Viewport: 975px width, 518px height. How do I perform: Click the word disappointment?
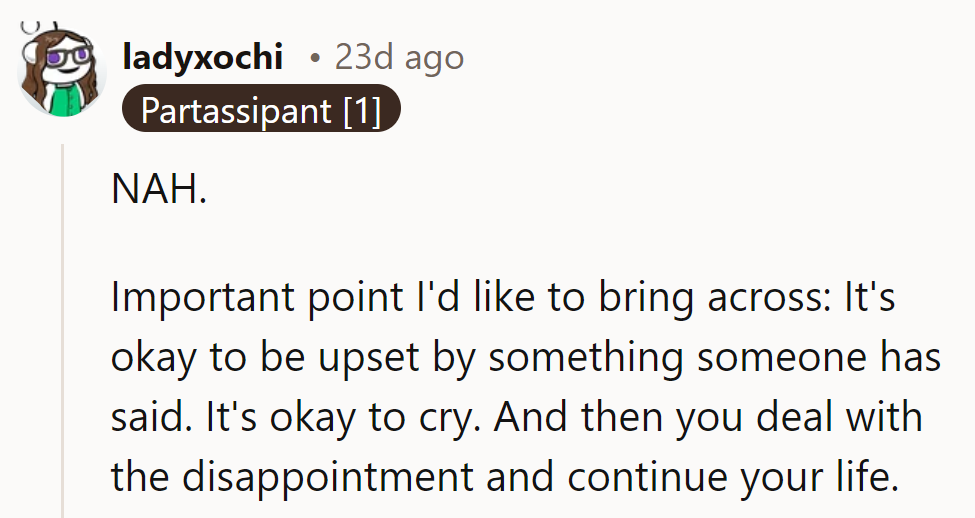pyautogui.click(x=325, y=477)
